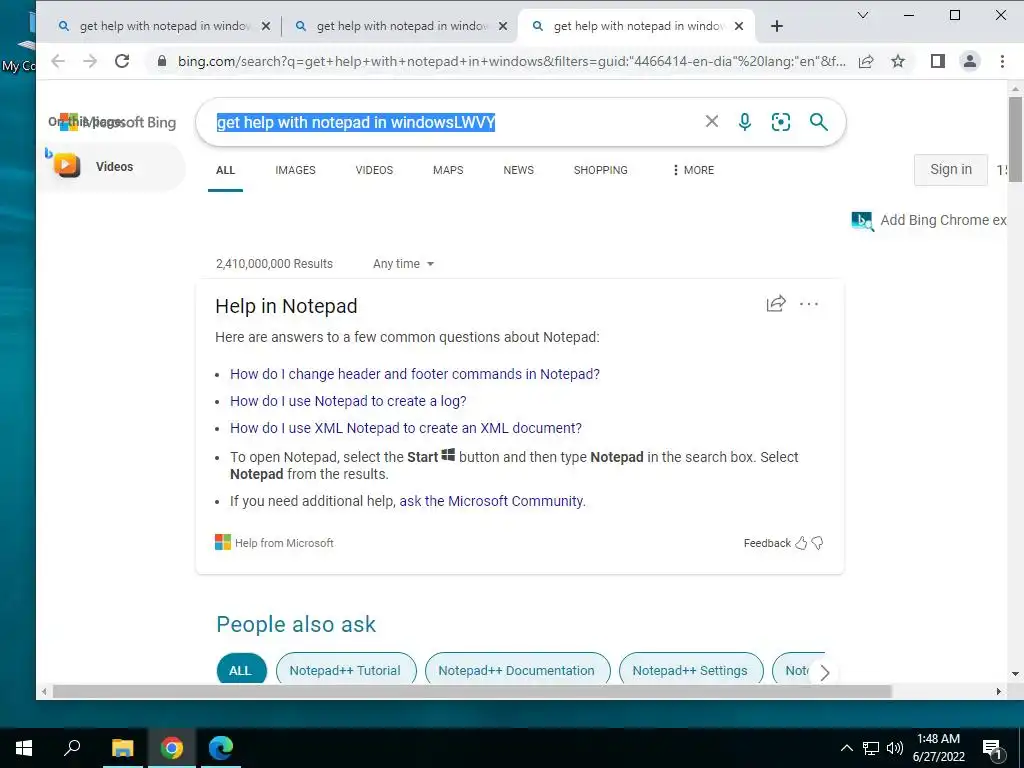Screen dimensions: 1024x768
Task: Share the Help in Notepad card
Action: (x=776, y=304)
